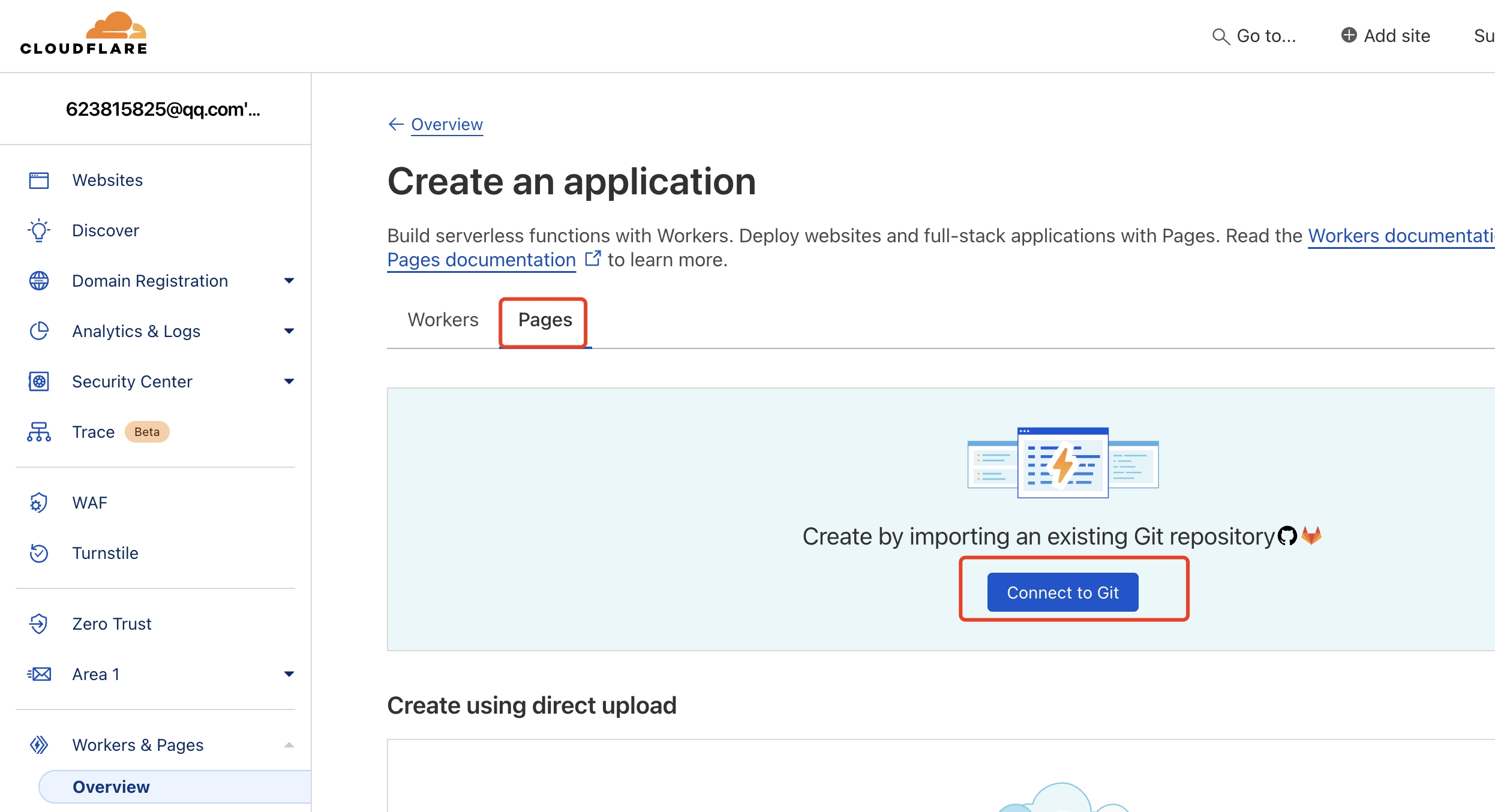Click the back arrow beside Overview

coord(396,124)
